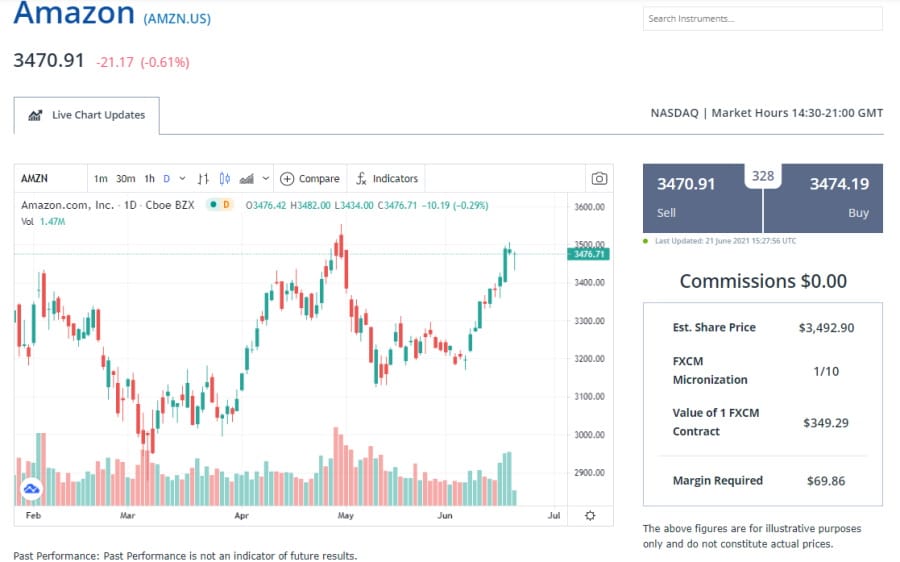The height and width of the screenshot is (562, 900).
Task: Click the 3600.00 price axis label
Action: tap(589, 207)
